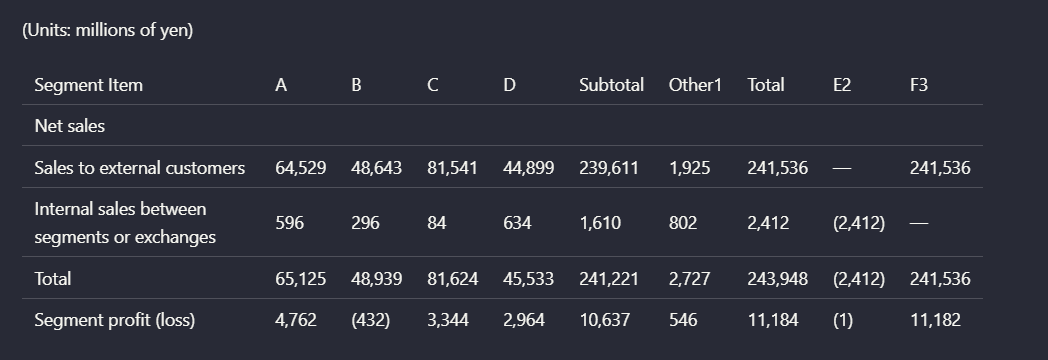Viewport: 1048px width, 360px height.
Task: Select the value 45,533
Action: point(529,279)
